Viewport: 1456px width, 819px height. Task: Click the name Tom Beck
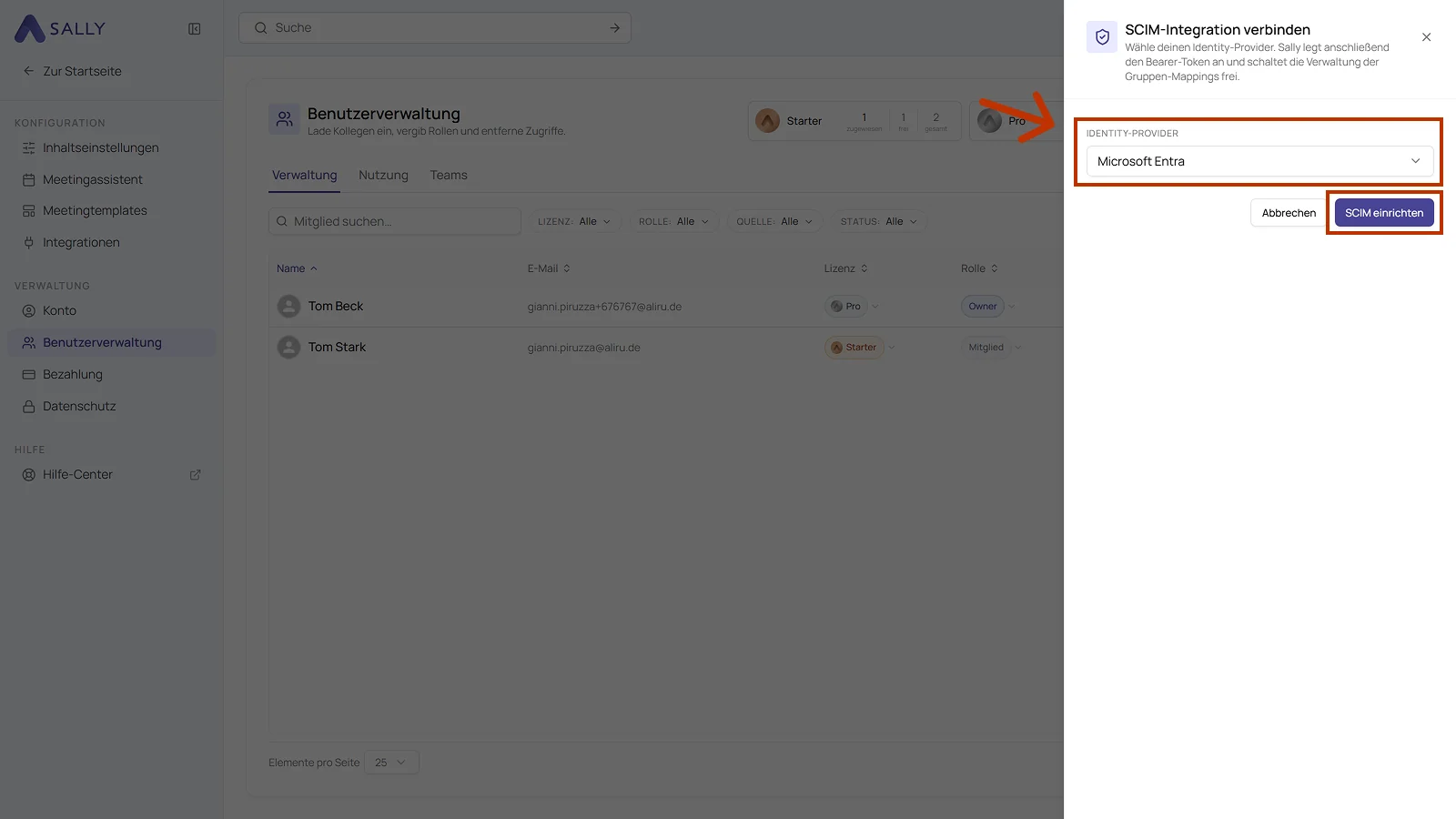[x=336, y=307]
